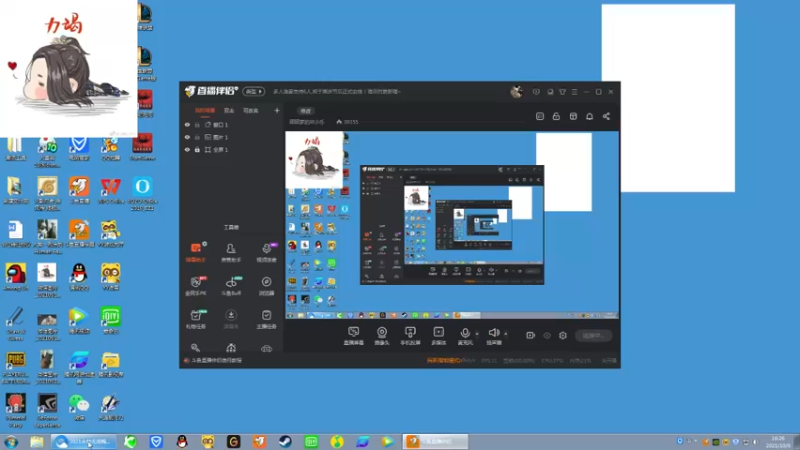800x450 pixels.
Task: Share the room with the share icon
Action: (x=606, y=116)
